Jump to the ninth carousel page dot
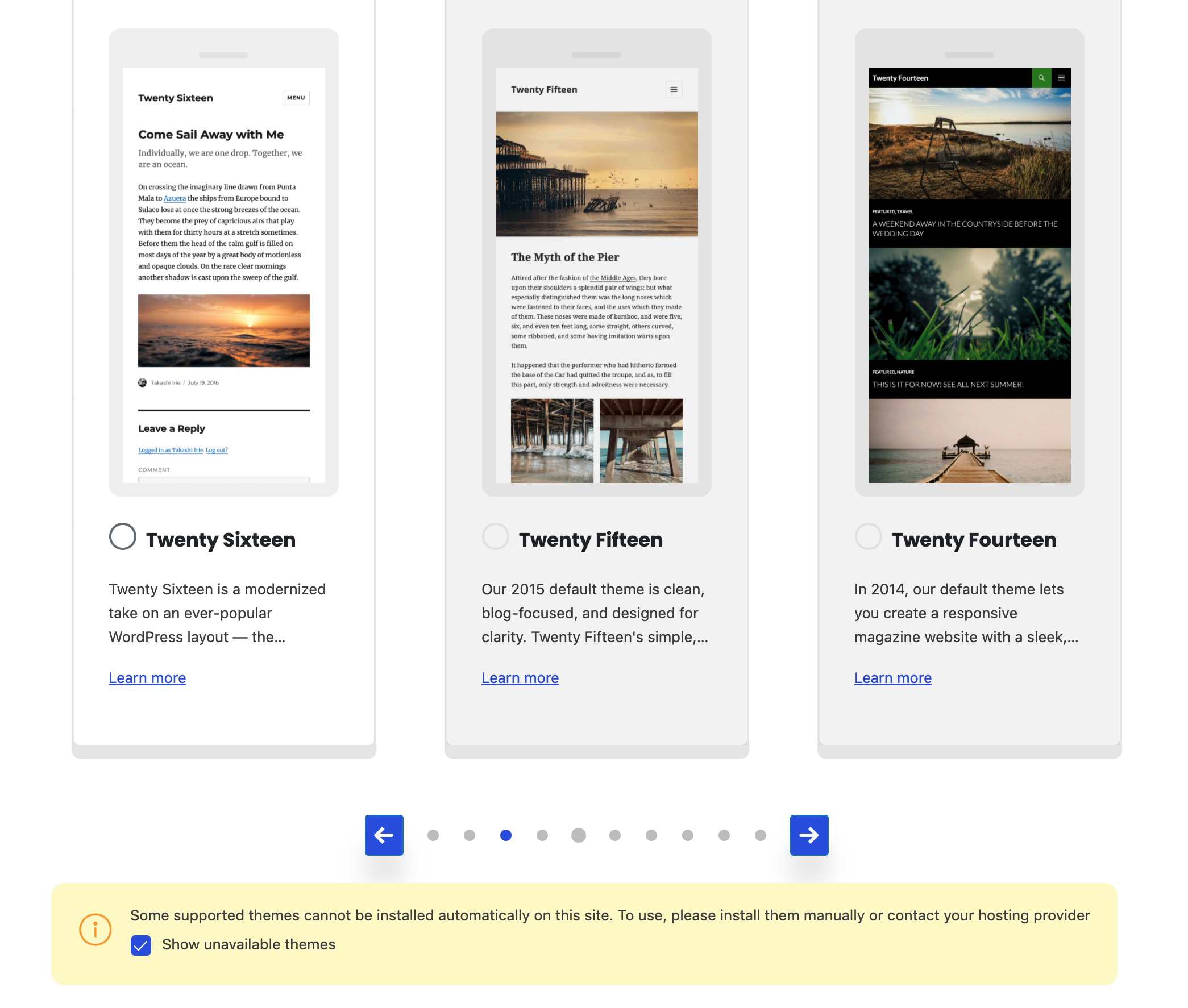The width and height of the screenshot is (1188, 1008). 723,835
